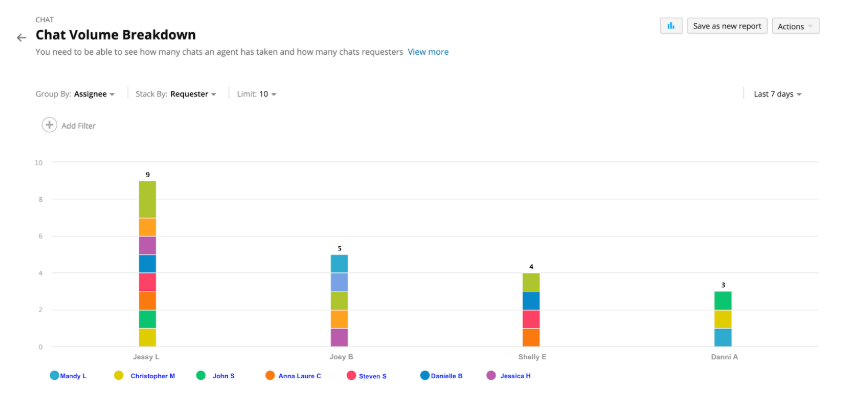This screenshot has width=841, height=401.
Task: Open the Stack By Requester dropdown
Action: click(193, 94)
